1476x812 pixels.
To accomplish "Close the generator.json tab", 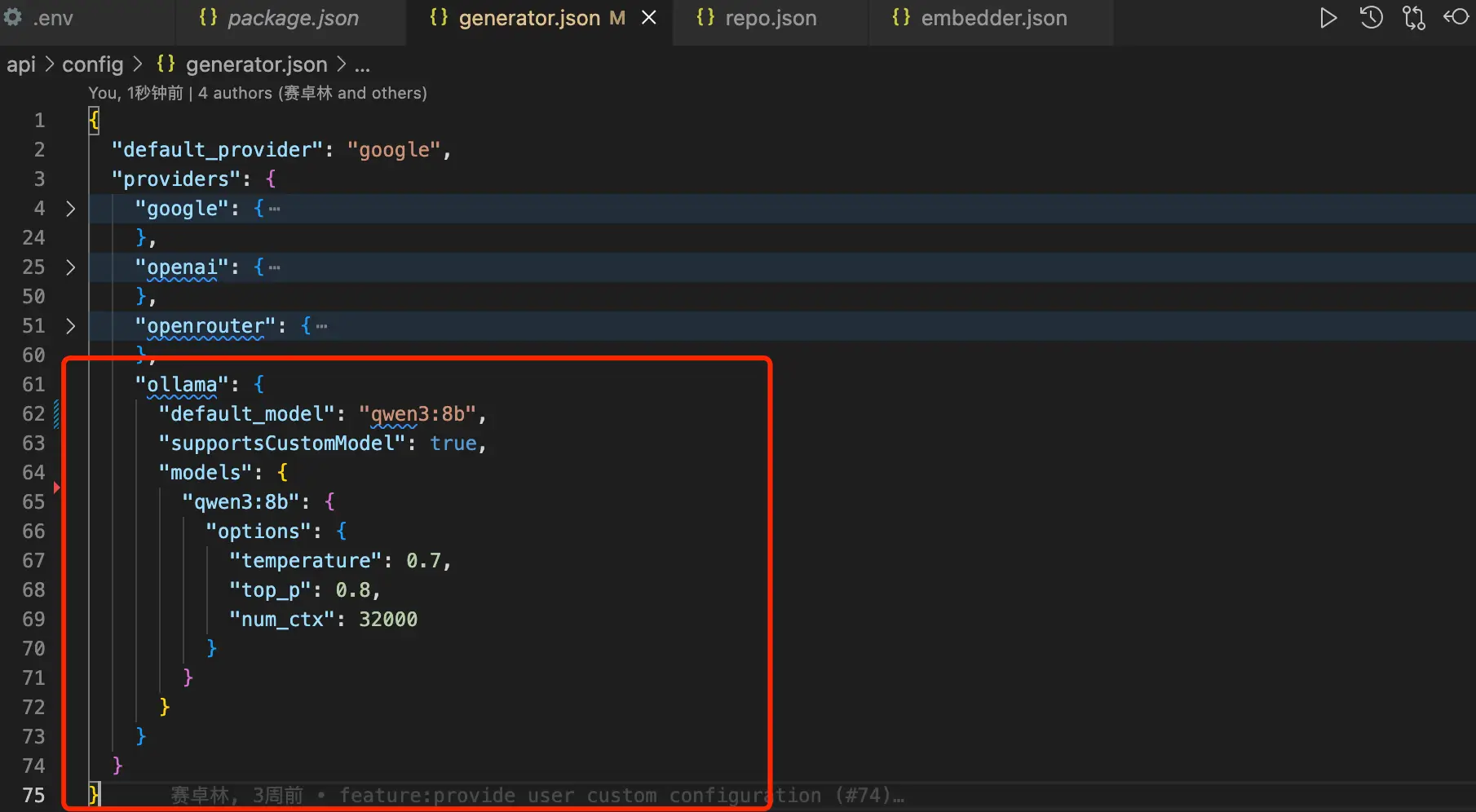I will 649,18.
